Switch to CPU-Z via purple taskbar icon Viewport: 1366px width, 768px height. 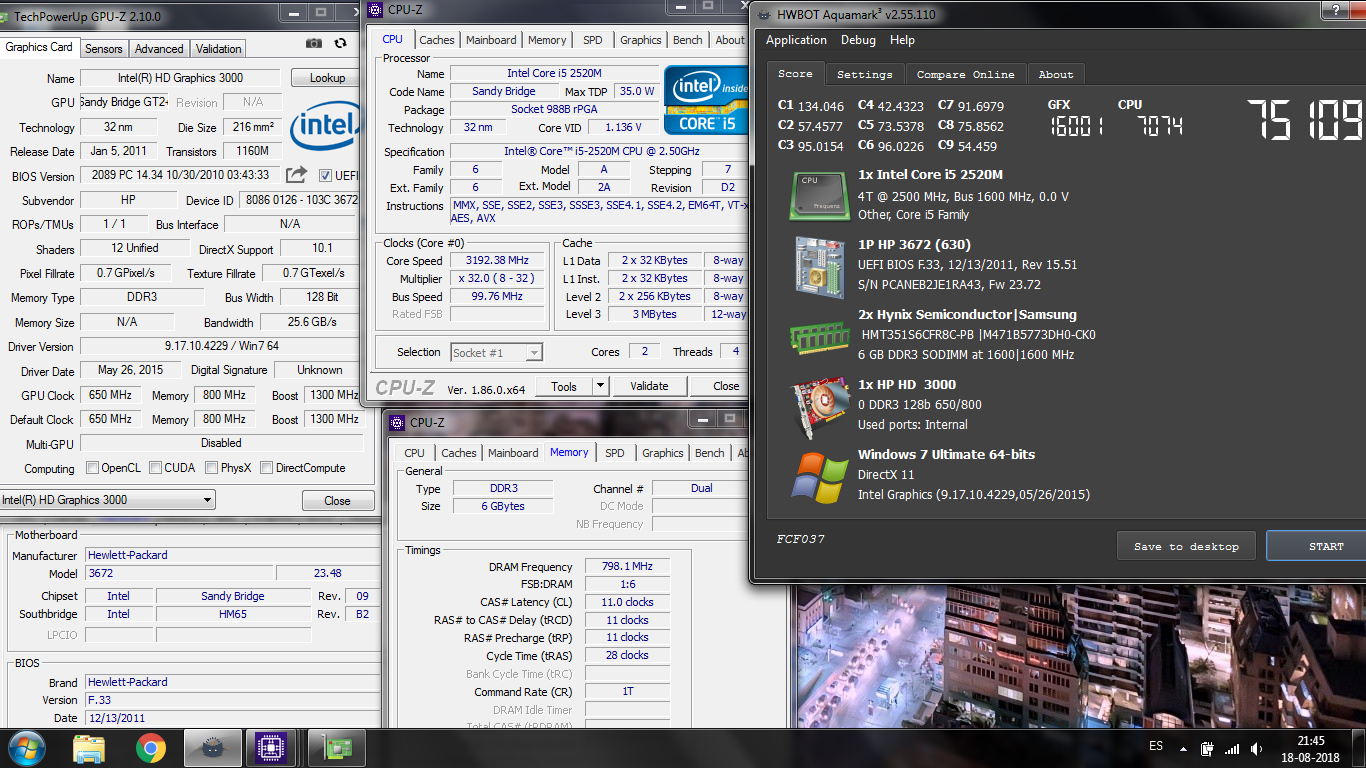270,748
